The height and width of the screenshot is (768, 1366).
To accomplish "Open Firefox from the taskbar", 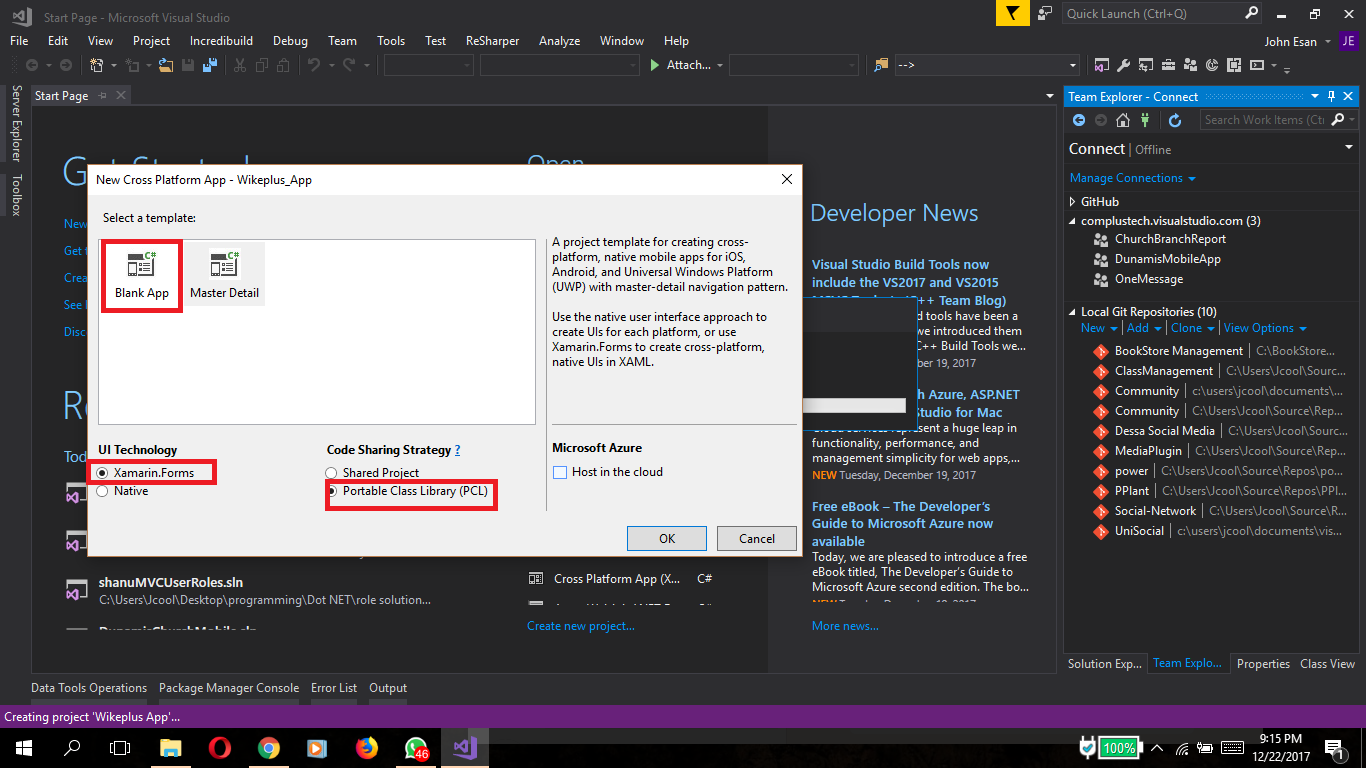I will (366, 747).
